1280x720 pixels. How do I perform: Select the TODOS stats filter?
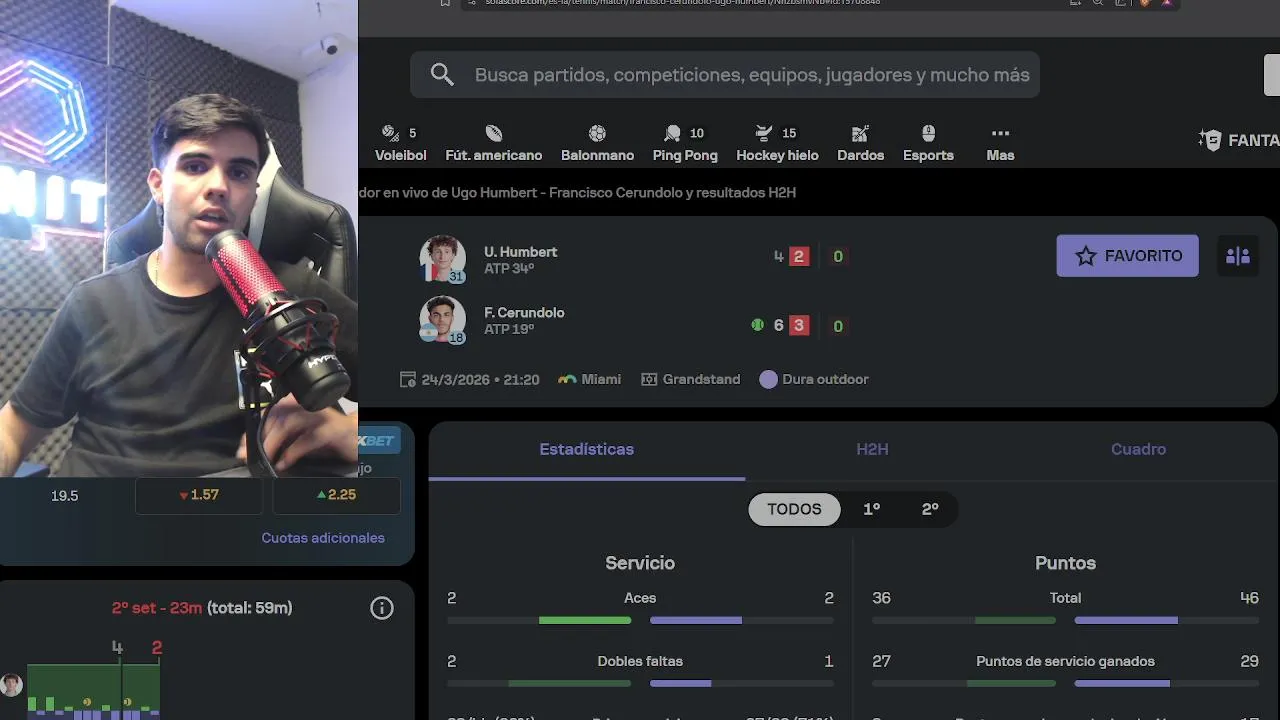tap(794, 509)
